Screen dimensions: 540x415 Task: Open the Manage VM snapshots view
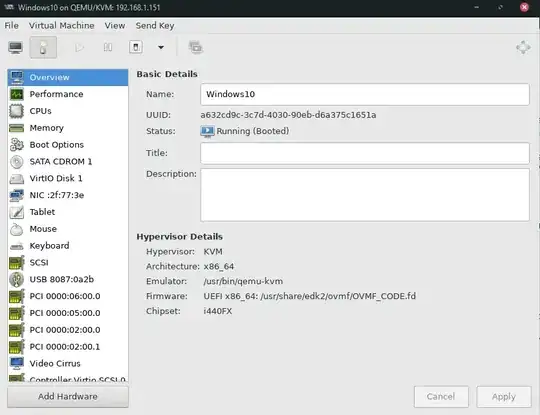[196, 47]
